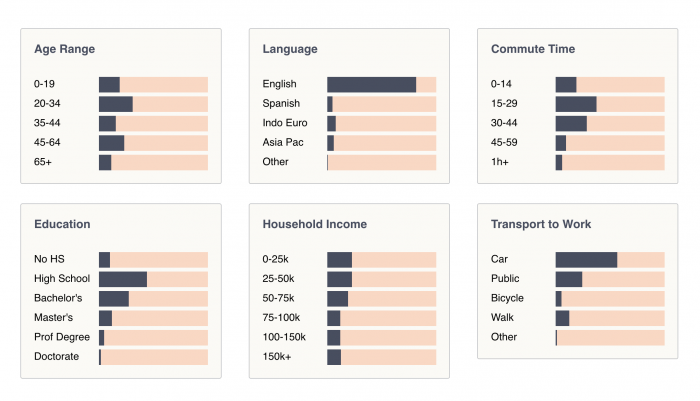Viewport: 700px width, 401px height.
Task: Select the Doctorate row label
Action: (x=56, y=356)
